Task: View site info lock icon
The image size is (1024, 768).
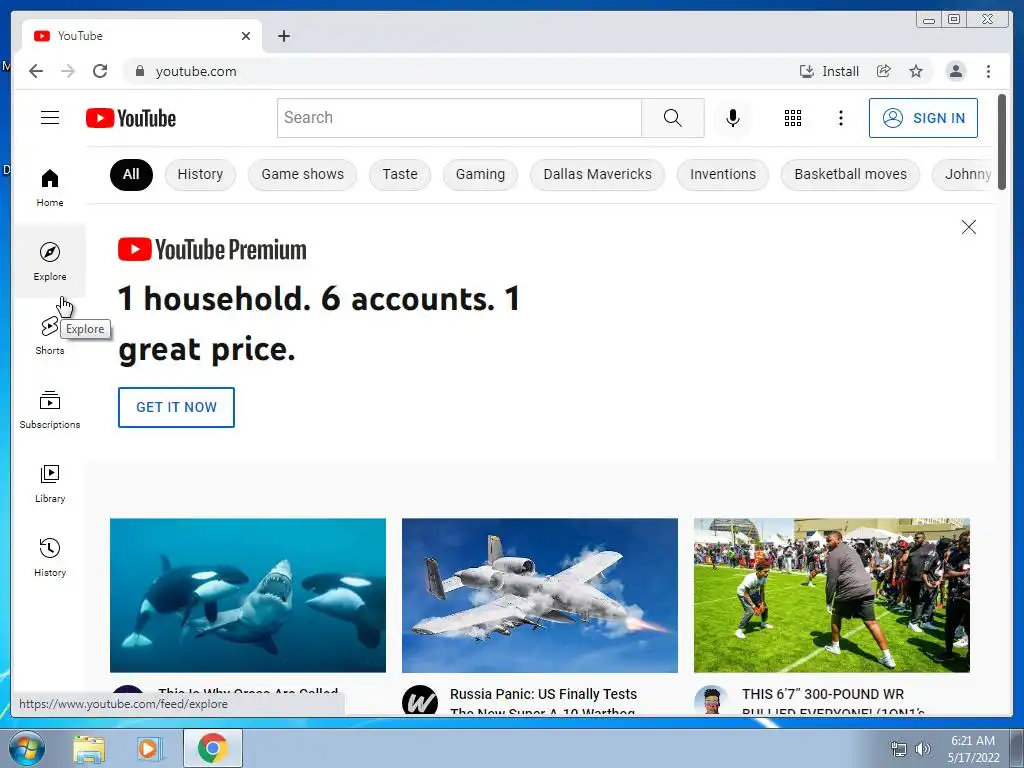Action: [139, 71]
